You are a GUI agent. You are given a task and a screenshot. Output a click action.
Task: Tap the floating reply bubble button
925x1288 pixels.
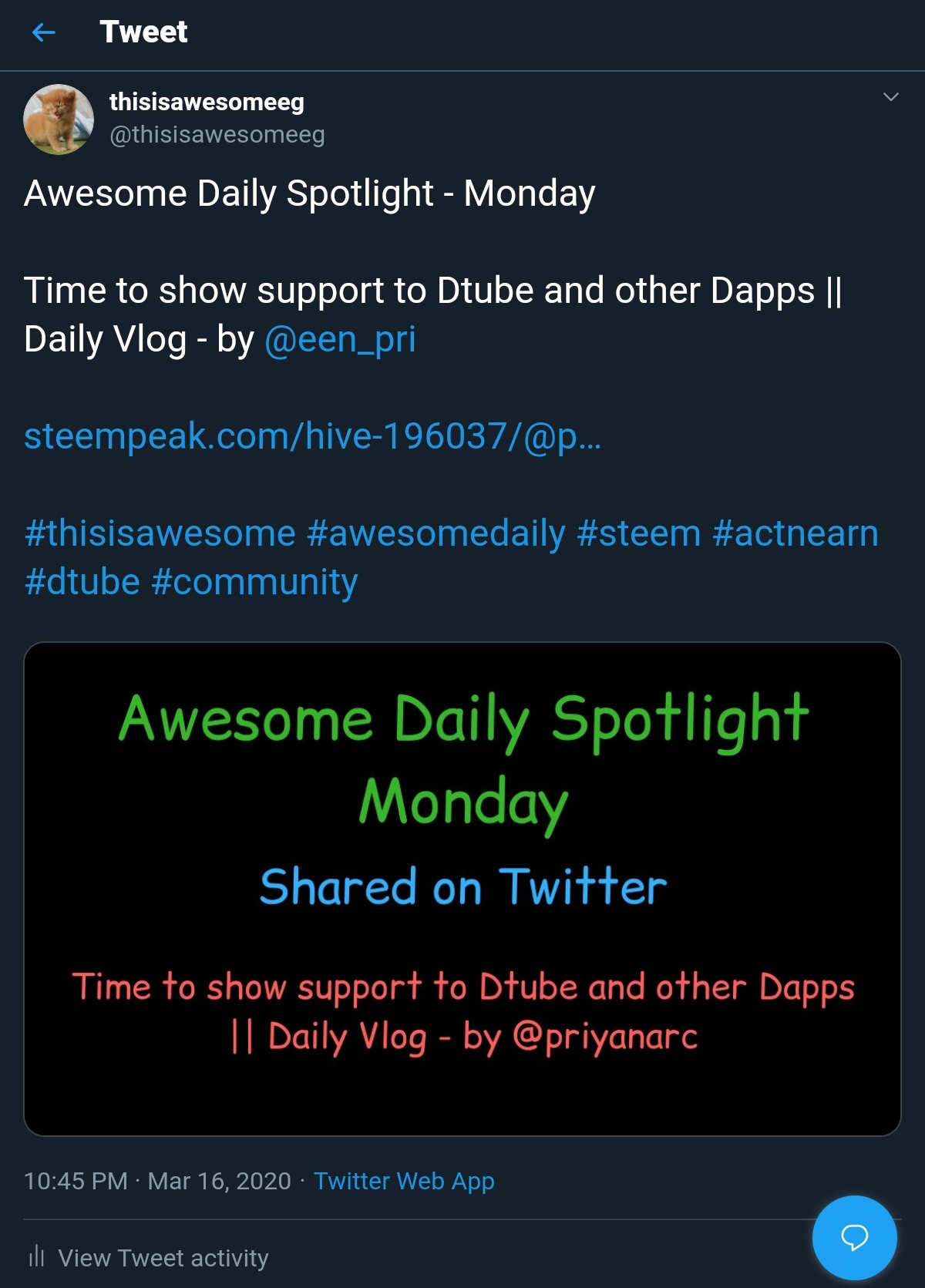(x=854, y=1237)
